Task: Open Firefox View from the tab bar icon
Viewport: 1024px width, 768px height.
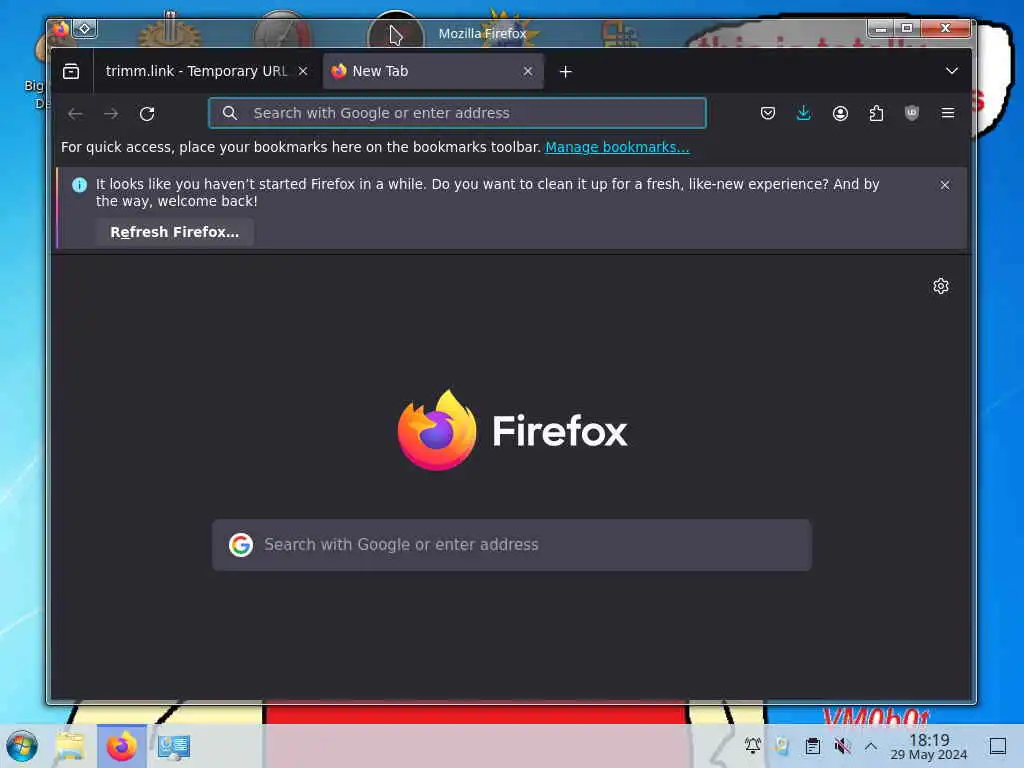Action: coord(71,71)
